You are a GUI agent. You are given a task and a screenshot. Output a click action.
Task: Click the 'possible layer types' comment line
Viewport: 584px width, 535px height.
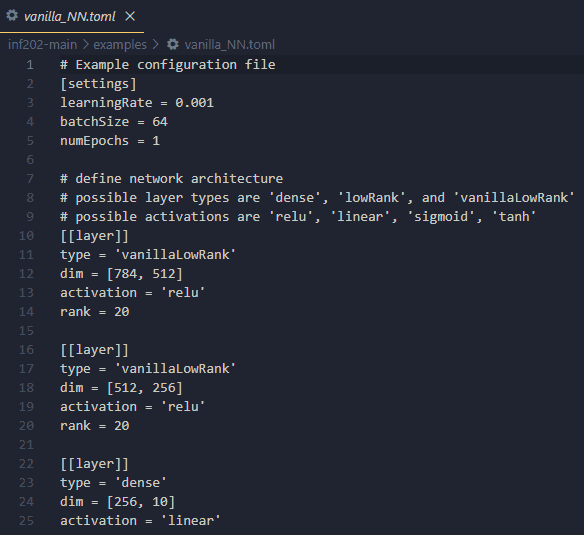(x=317, y=198)
